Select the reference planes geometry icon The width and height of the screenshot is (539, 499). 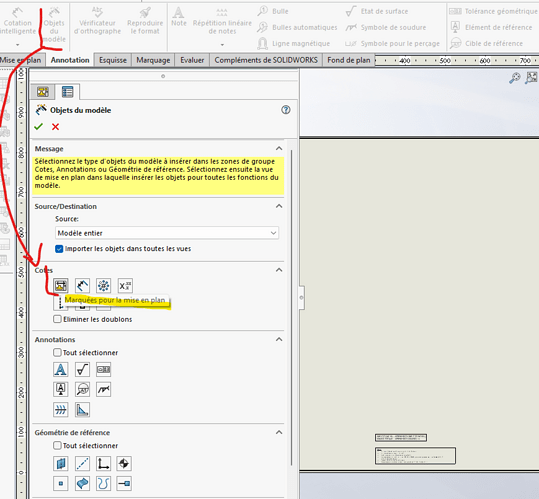tap(61, 464)
